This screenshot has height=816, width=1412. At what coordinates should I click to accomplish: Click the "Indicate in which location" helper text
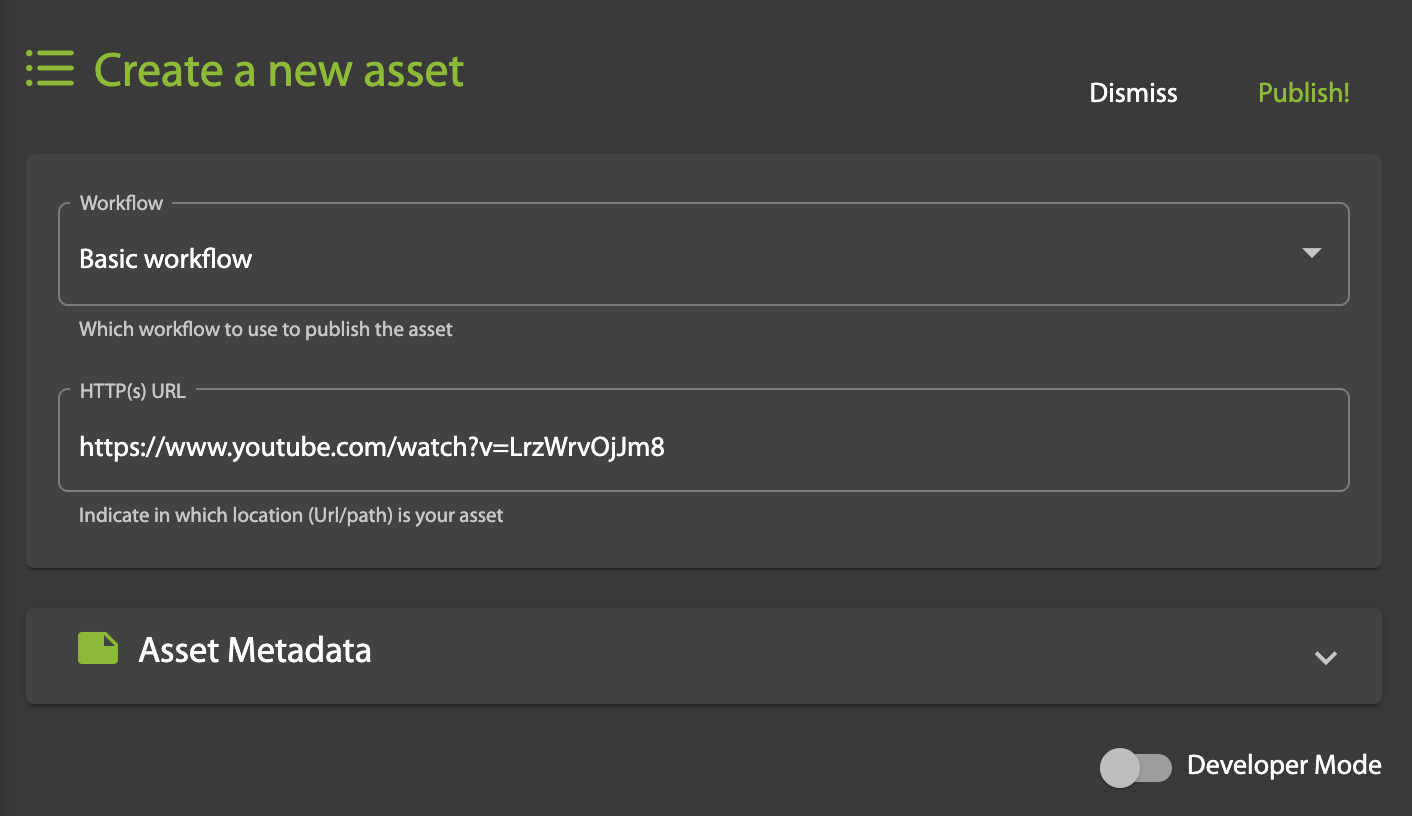pos(291,516)
